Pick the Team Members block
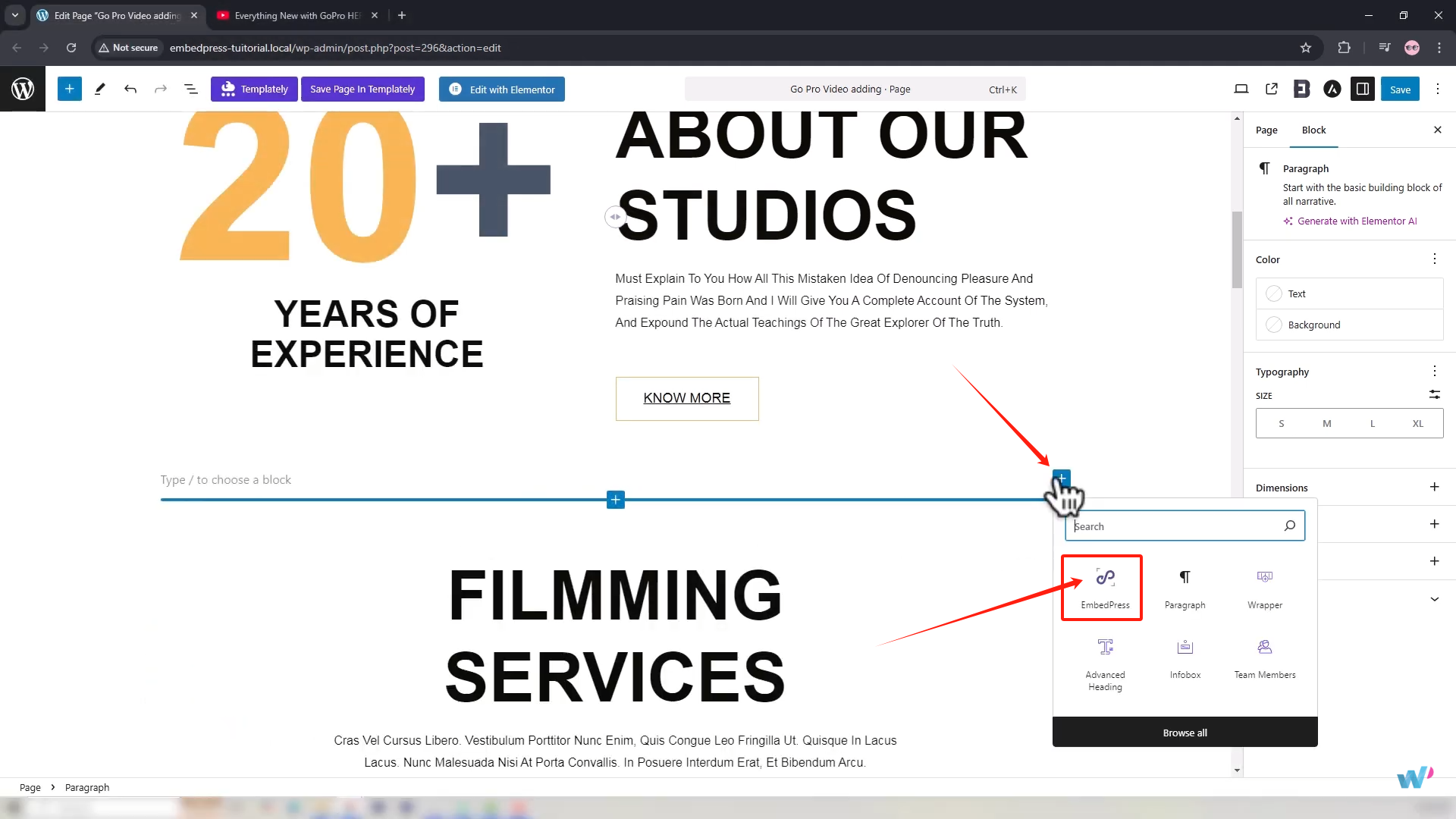Image resolution: width=1456 pixels, height=819 pixels. 1264,657
